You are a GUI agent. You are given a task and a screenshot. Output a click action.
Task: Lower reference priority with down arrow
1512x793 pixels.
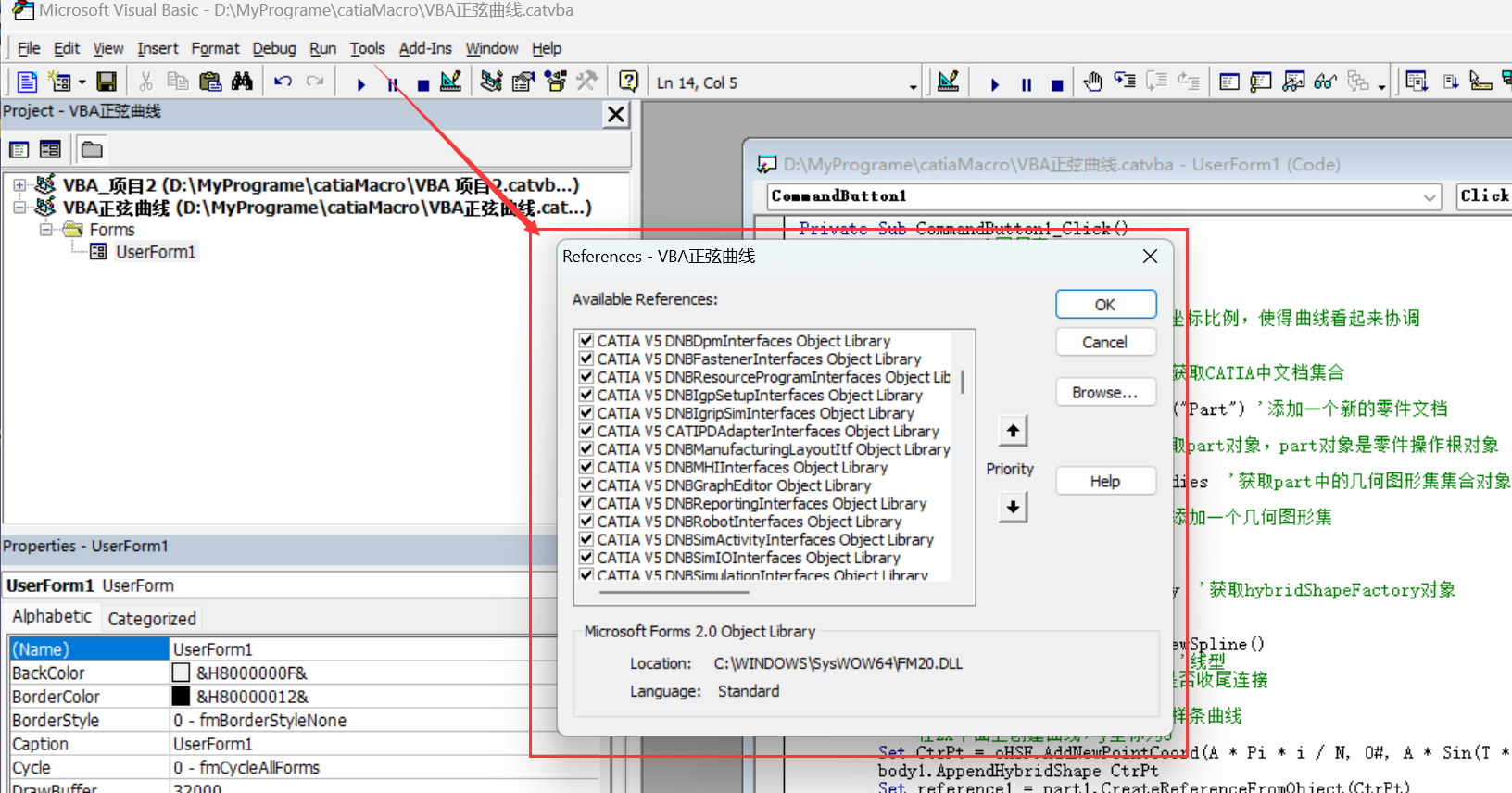1013,507
